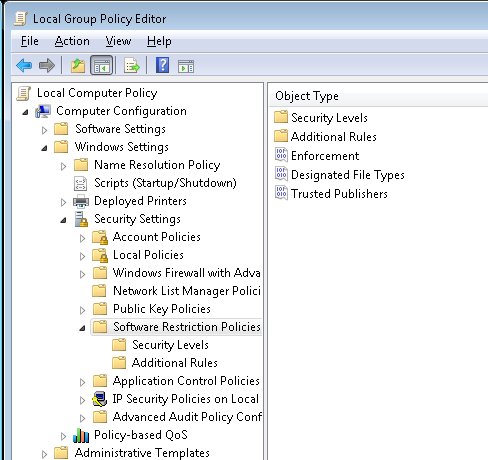Collapse the Windows Settings node

44,148
